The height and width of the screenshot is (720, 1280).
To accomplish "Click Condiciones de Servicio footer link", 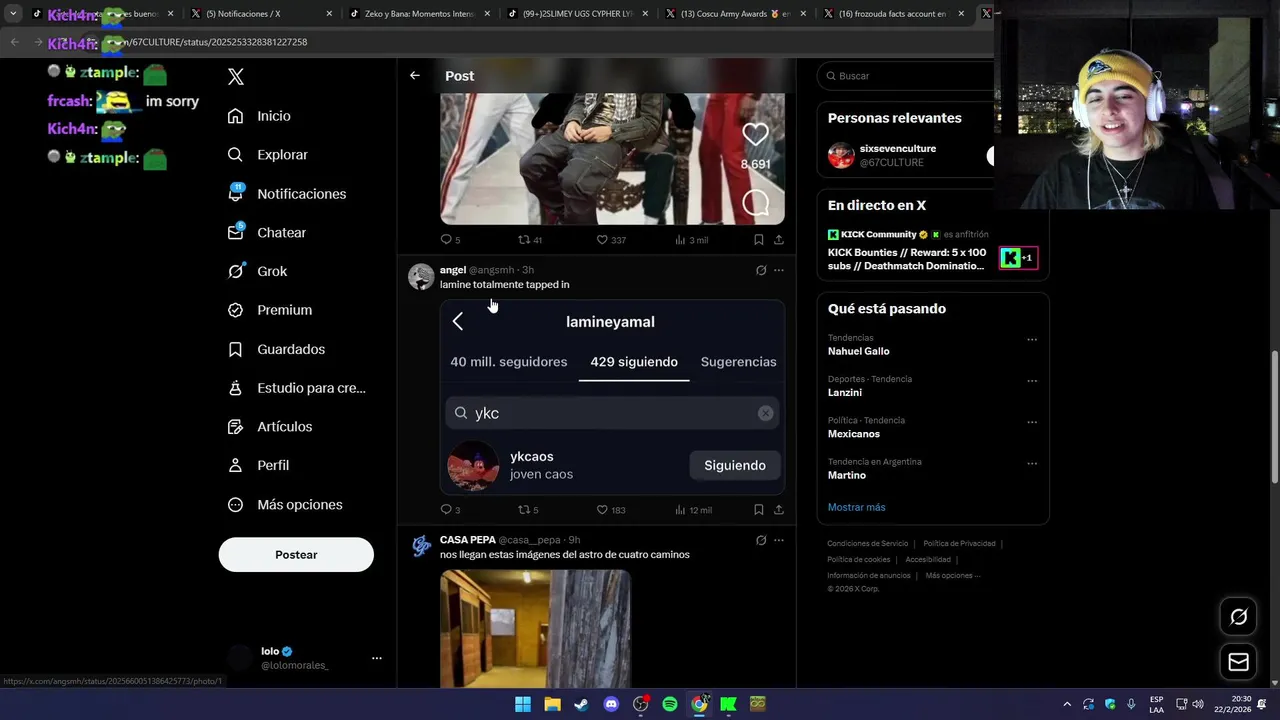I will pos(868,543).
